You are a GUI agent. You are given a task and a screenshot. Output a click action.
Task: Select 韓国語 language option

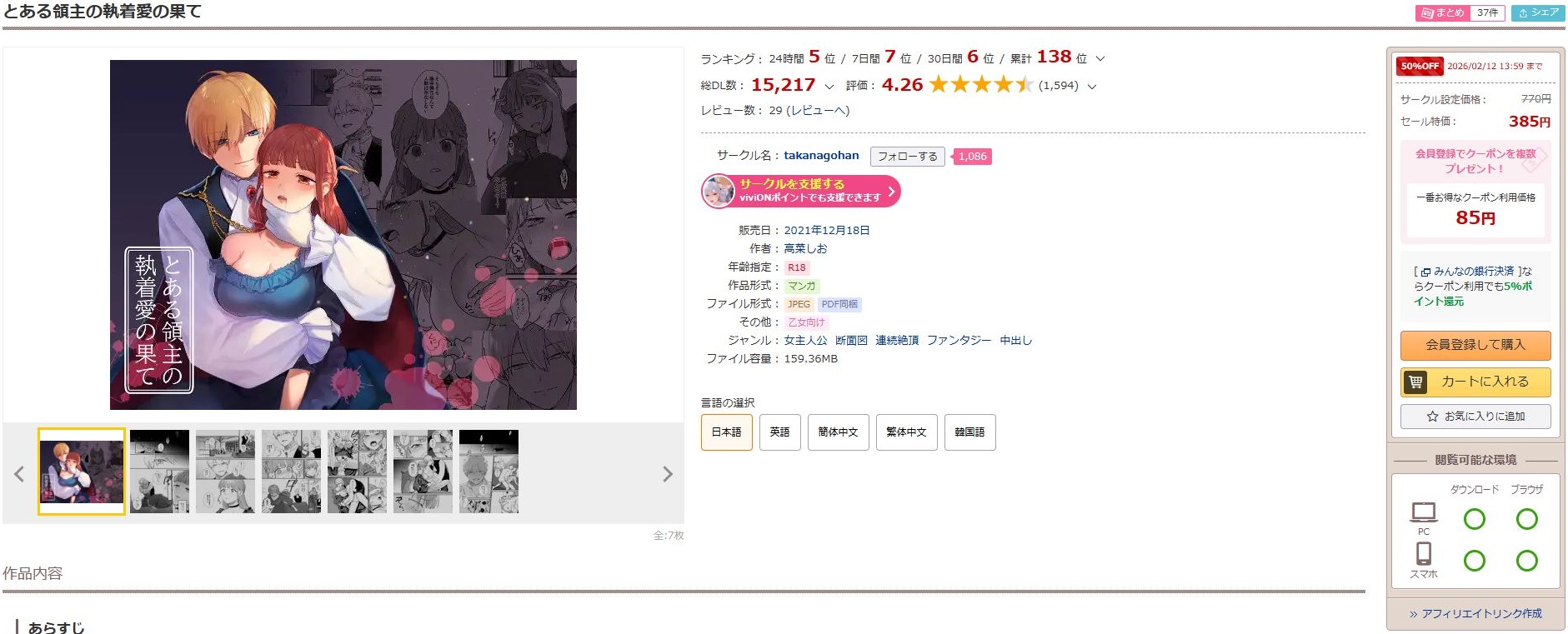point(969,432)
